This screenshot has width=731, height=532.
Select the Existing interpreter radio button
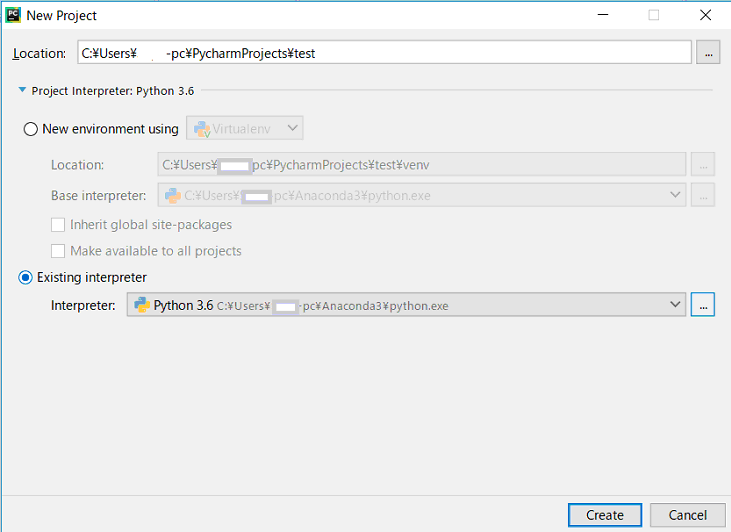25,278
